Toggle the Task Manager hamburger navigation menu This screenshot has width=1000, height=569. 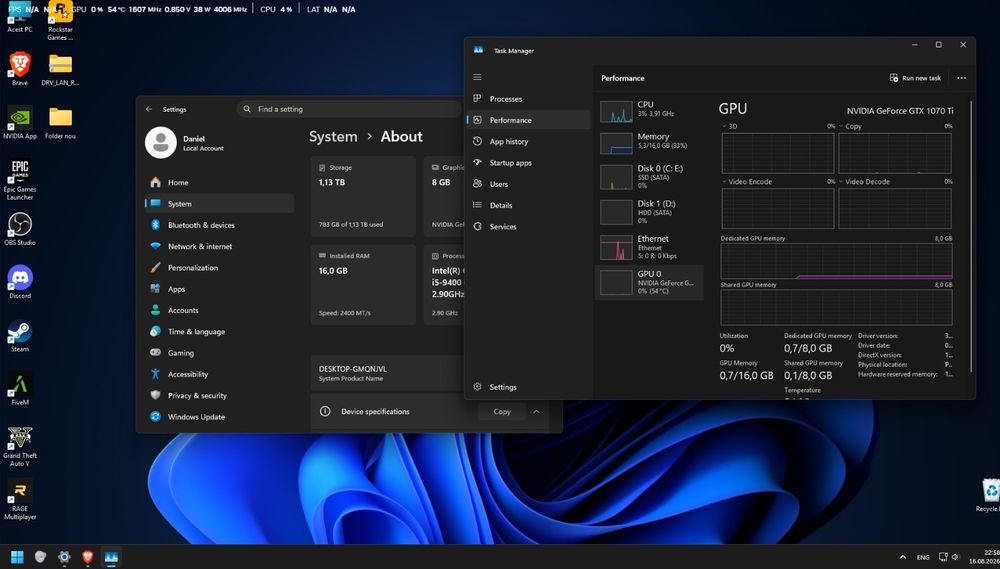point(477,77)
